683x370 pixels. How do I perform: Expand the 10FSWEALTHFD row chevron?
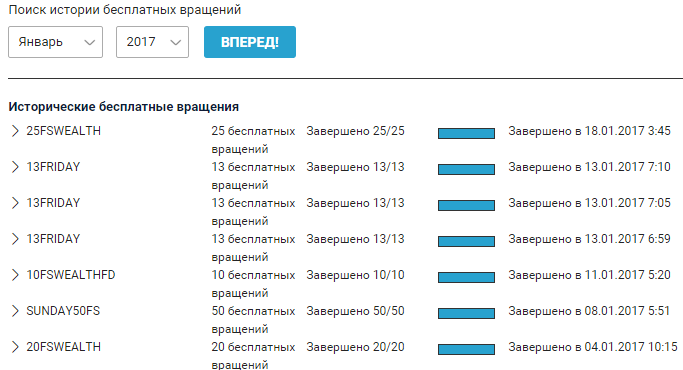click(15, 275)
